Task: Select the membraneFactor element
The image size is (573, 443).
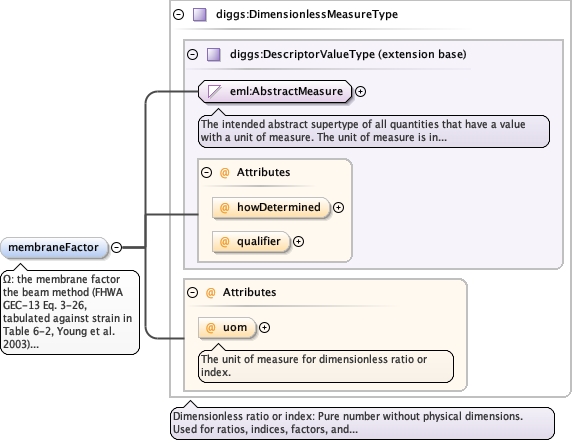Action: 54,247
